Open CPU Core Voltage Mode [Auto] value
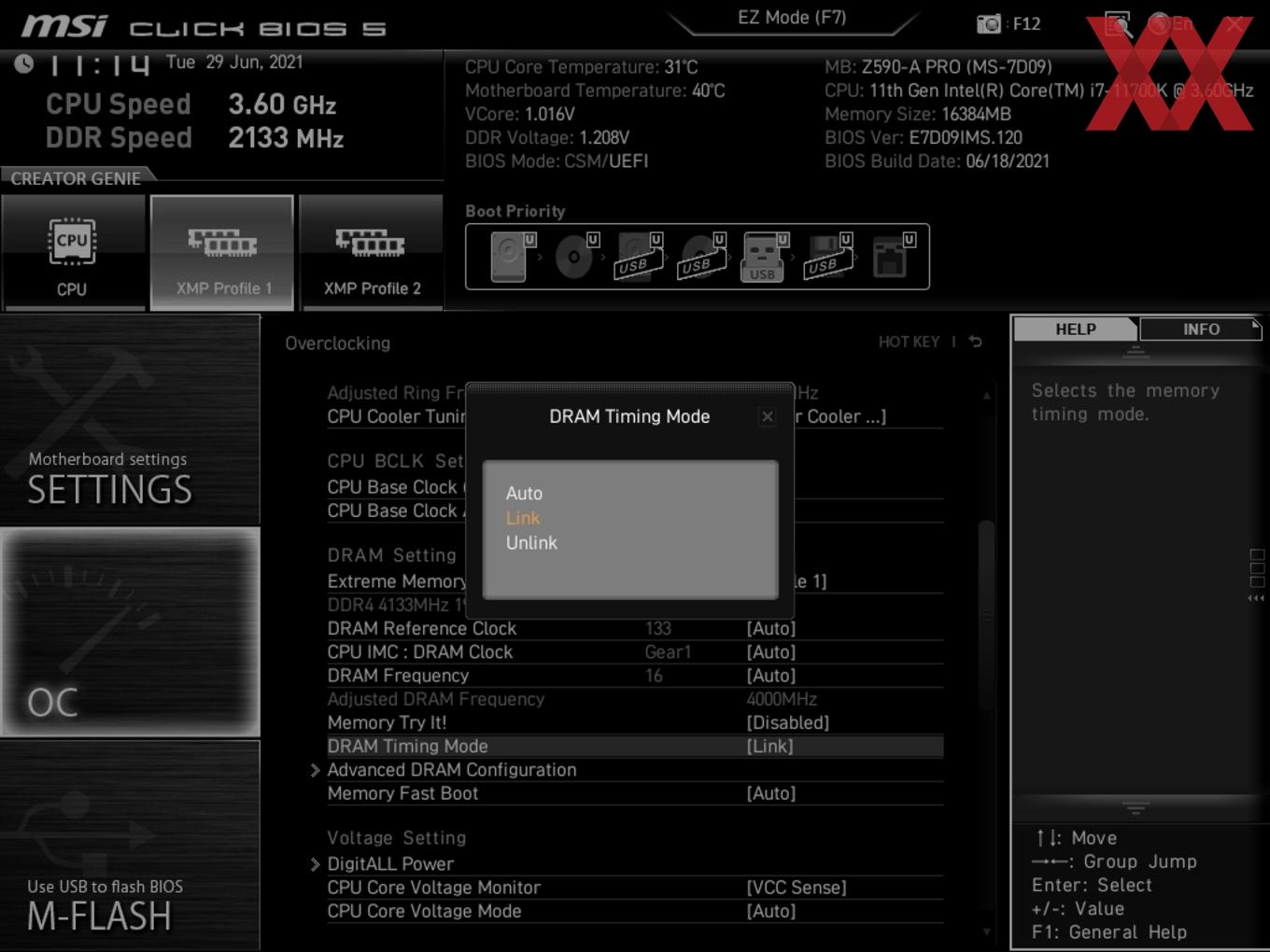Screen dimensions: 1270x952 771,911
